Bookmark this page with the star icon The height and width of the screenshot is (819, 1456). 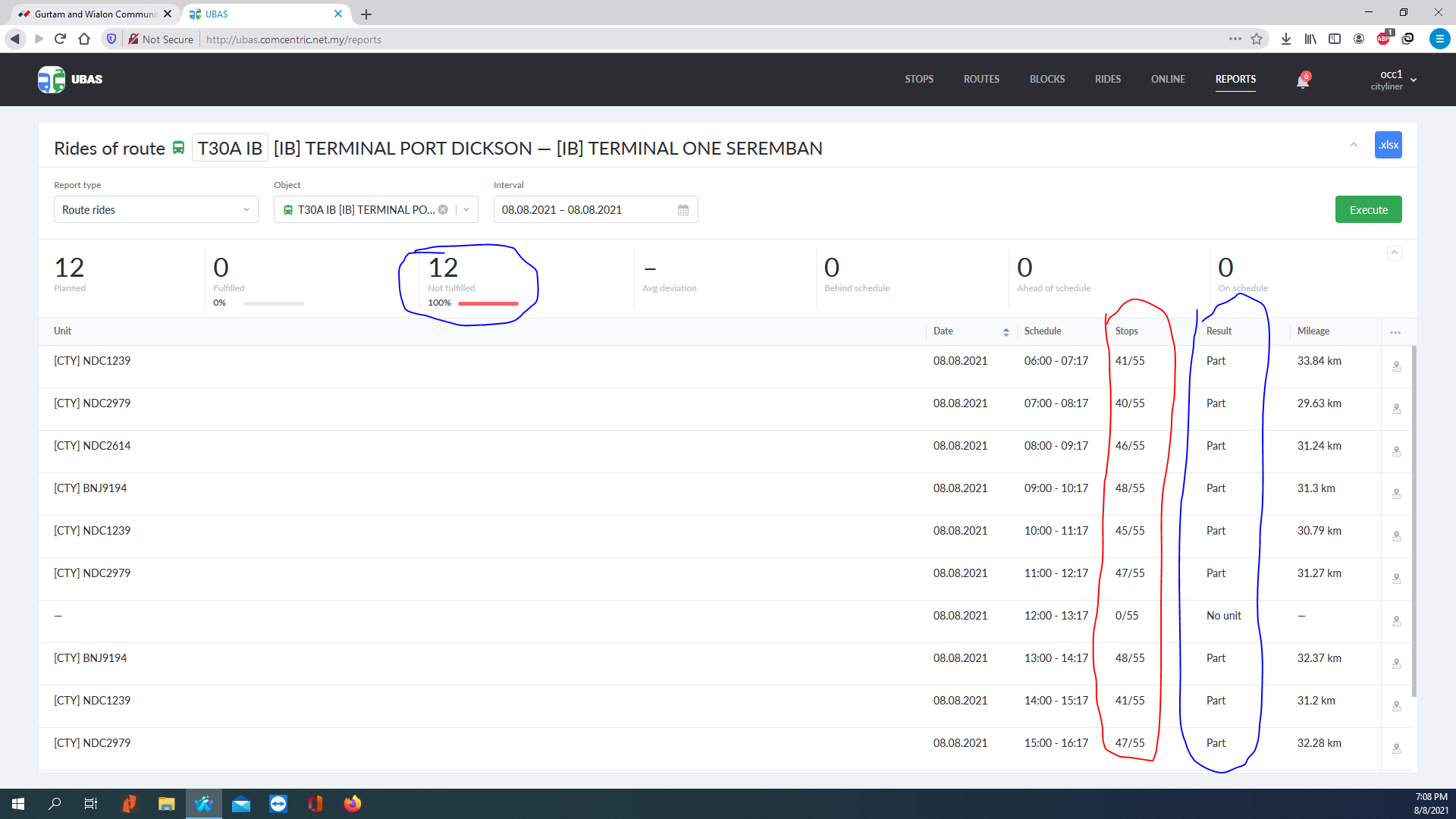click(1257, 39)
